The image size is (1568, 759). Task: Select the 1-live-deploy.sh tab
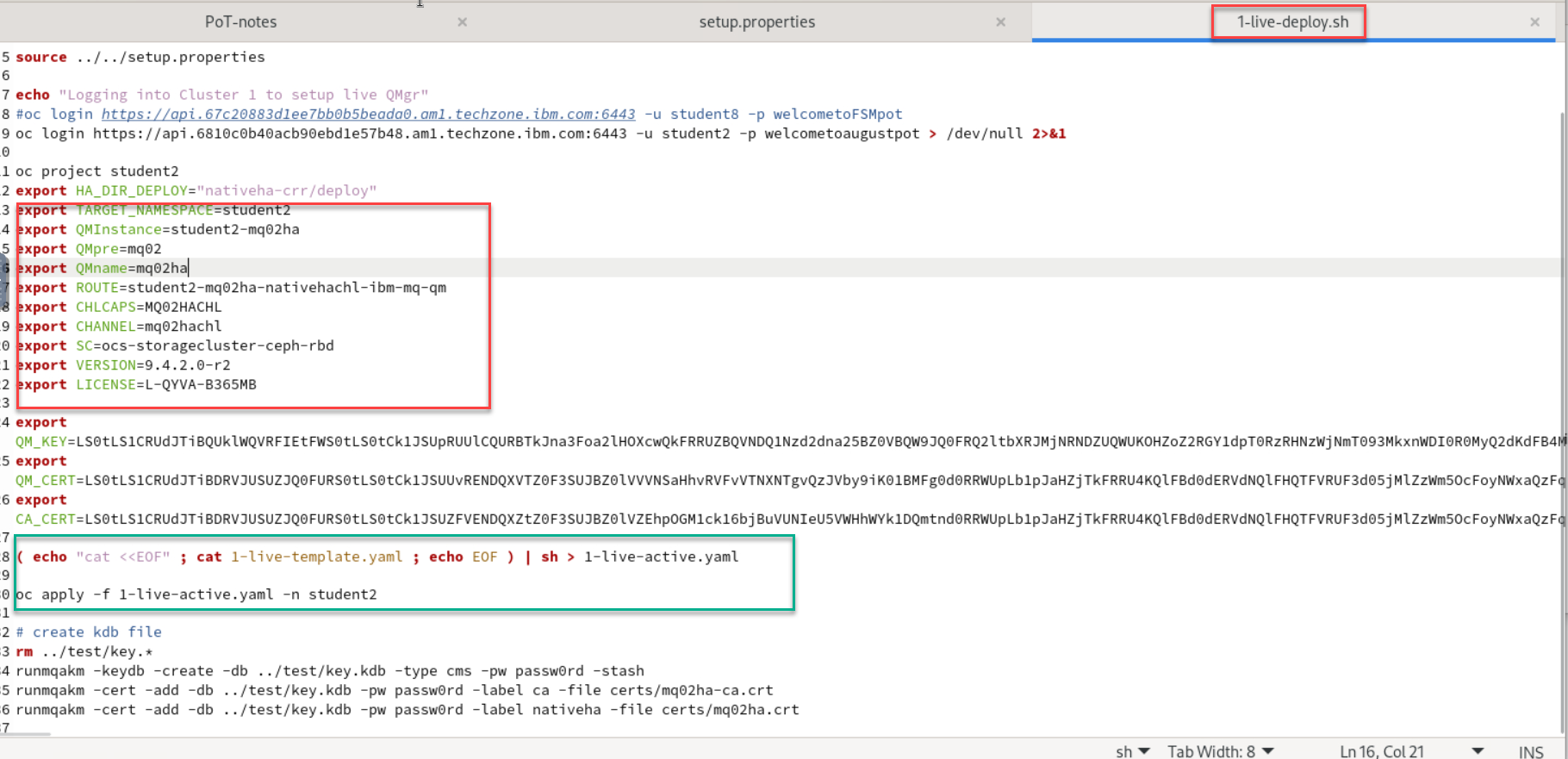click(x=1292, y=22)
